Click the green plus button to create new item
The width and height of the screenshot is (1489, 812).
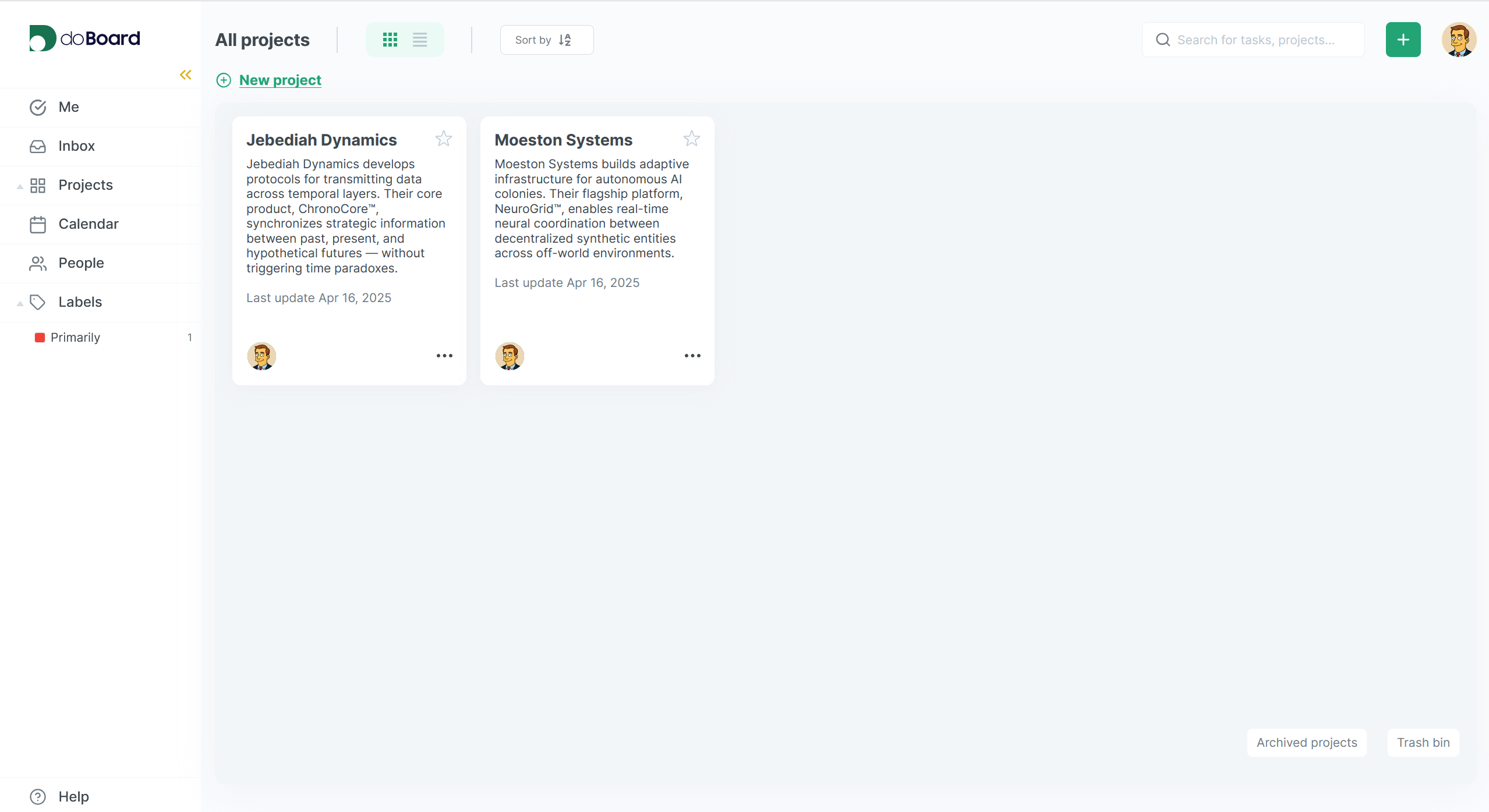coord(1403,39)
